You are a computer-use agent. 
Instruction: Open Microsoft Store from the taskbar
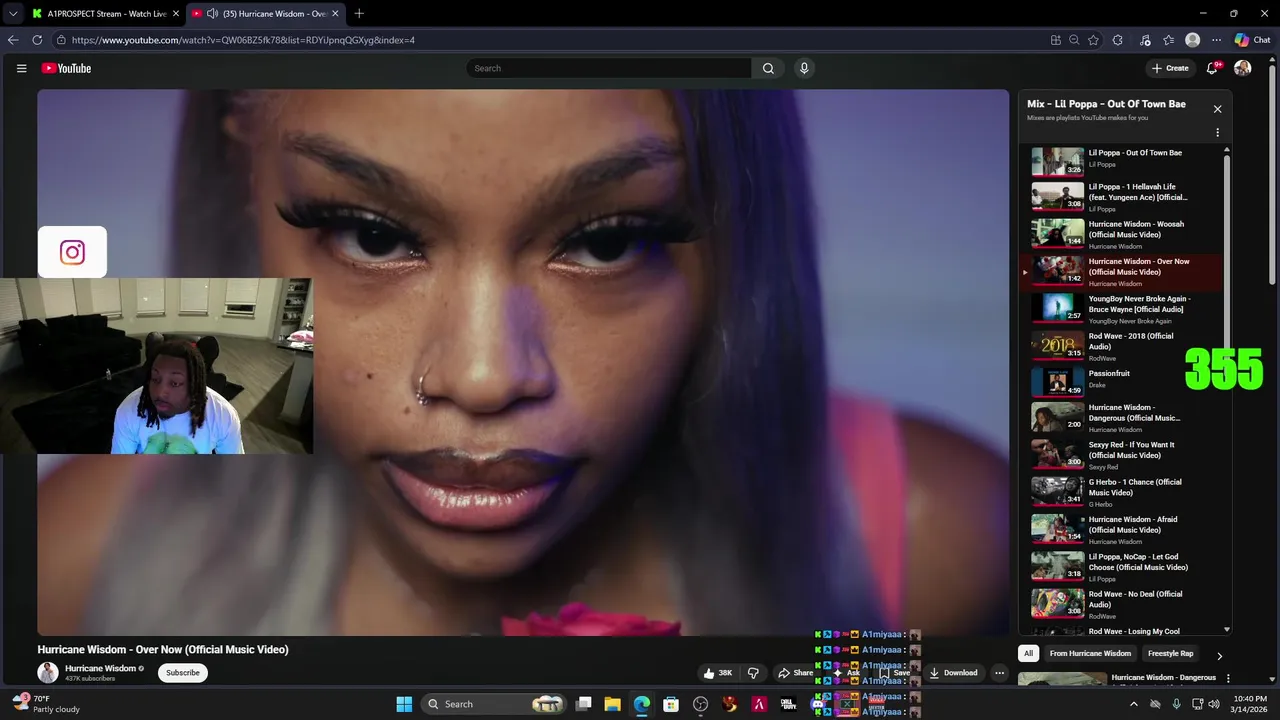[671, 704]
